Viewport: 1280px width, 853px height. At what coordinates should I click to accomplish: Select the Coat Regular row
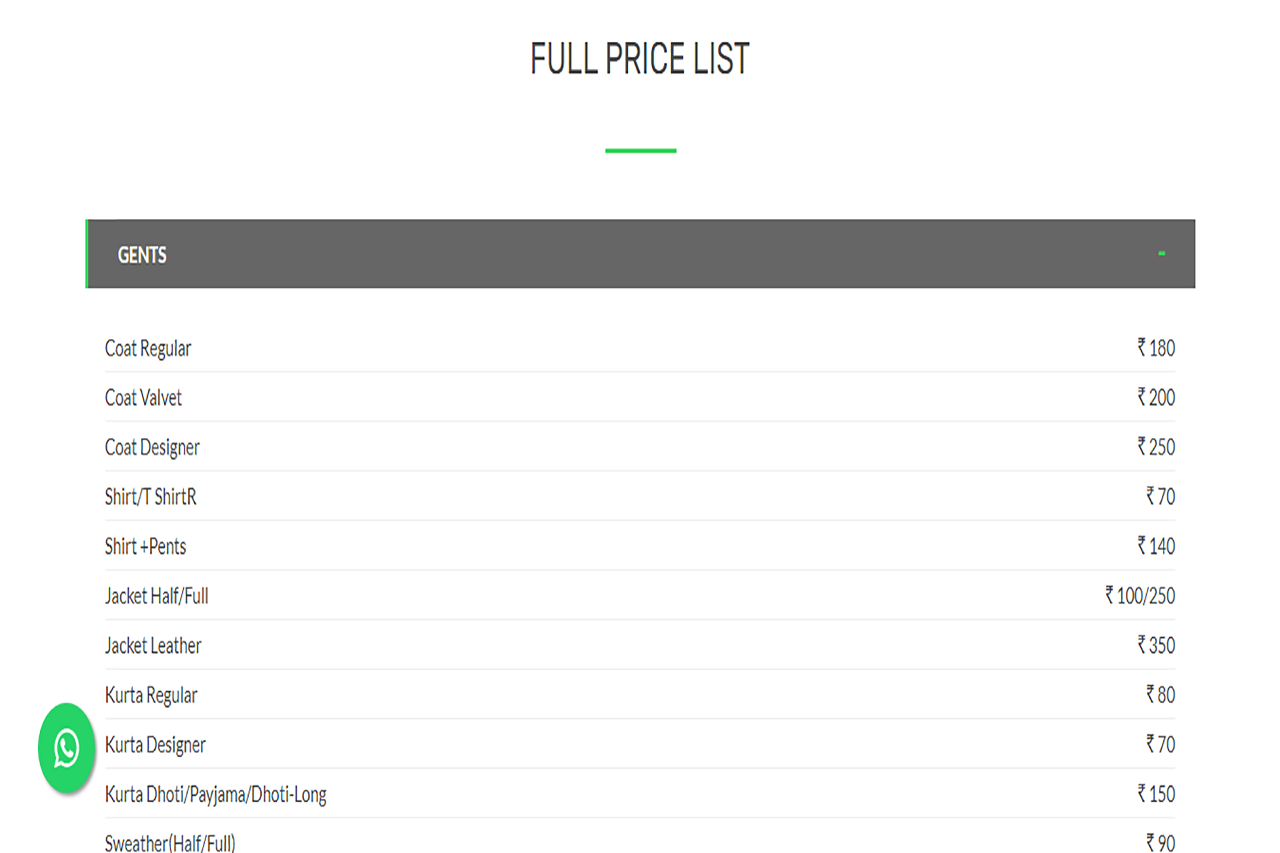[640, 348]
